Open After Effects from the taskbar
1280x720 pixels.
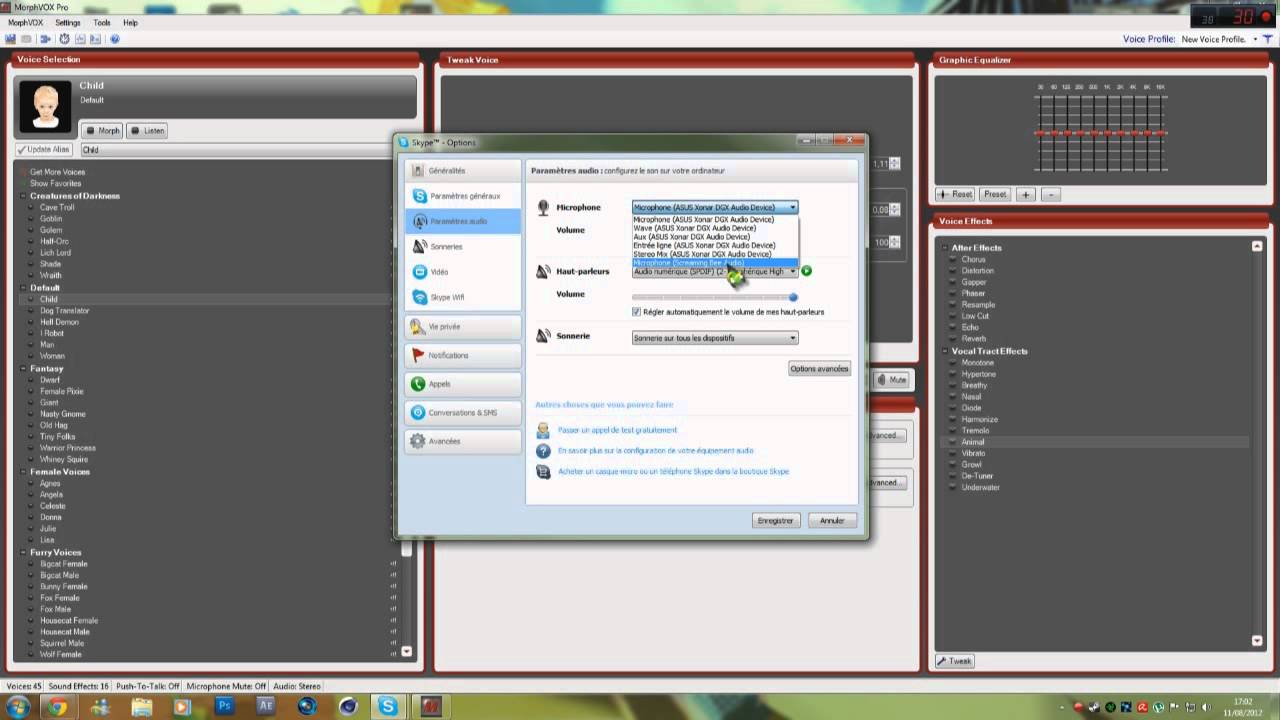(265, 706)
